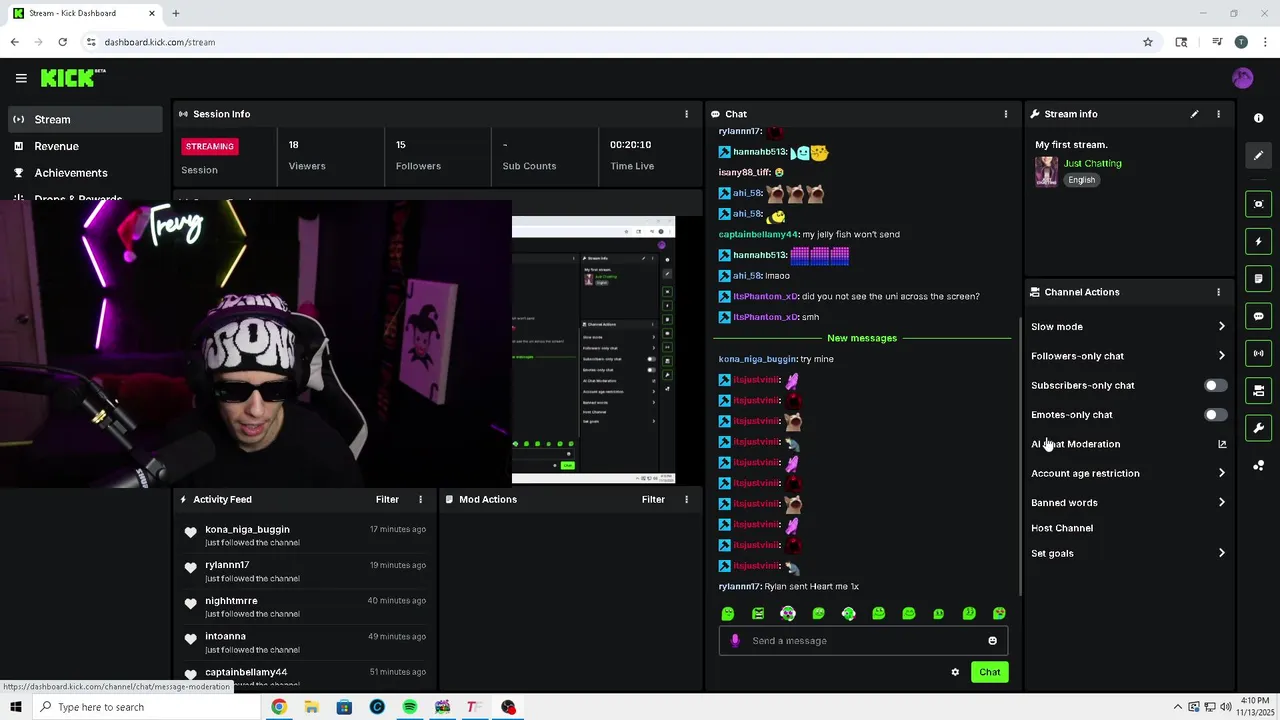The height and width of the screenshot is (720, 1280).
Task: Open AI Chat Moderation link
Action: (1128, 444)
